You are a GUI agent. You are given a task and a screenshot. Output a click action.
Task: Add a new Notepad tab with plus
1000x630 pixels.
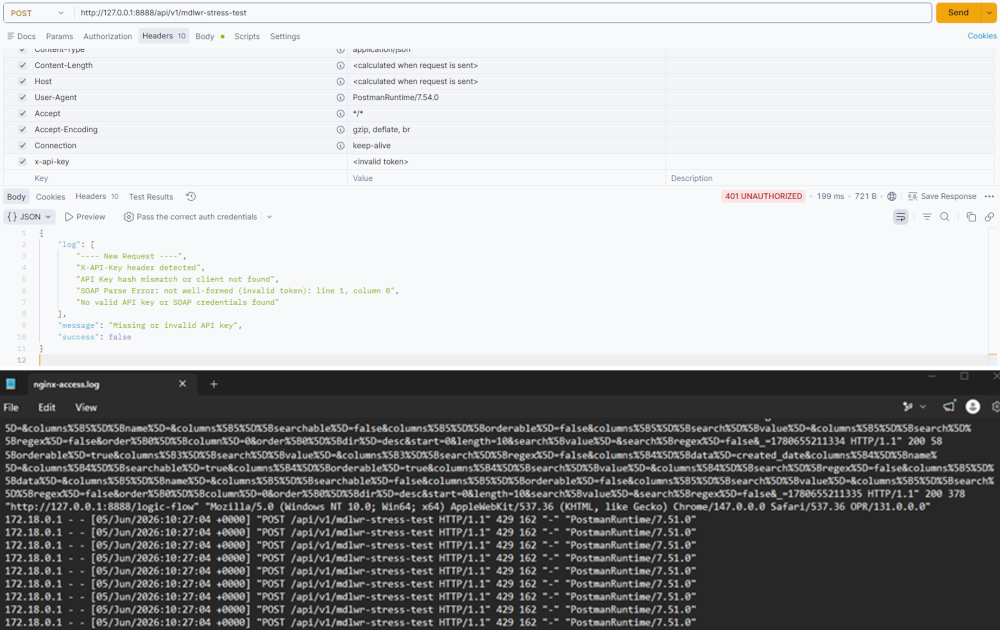click(214, 384)
